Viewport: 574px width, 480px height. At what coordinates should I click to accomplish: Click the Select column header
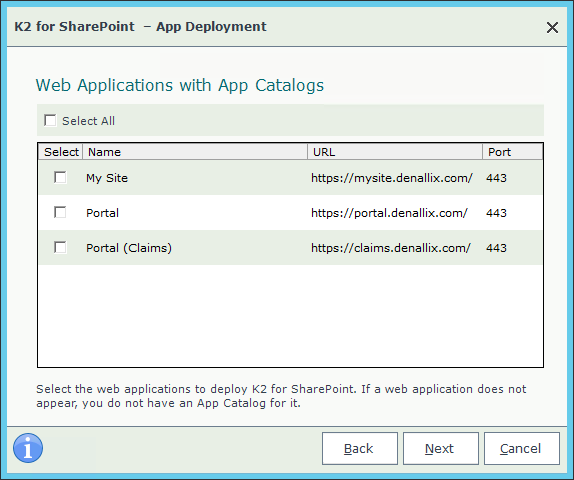click(61, 152)
